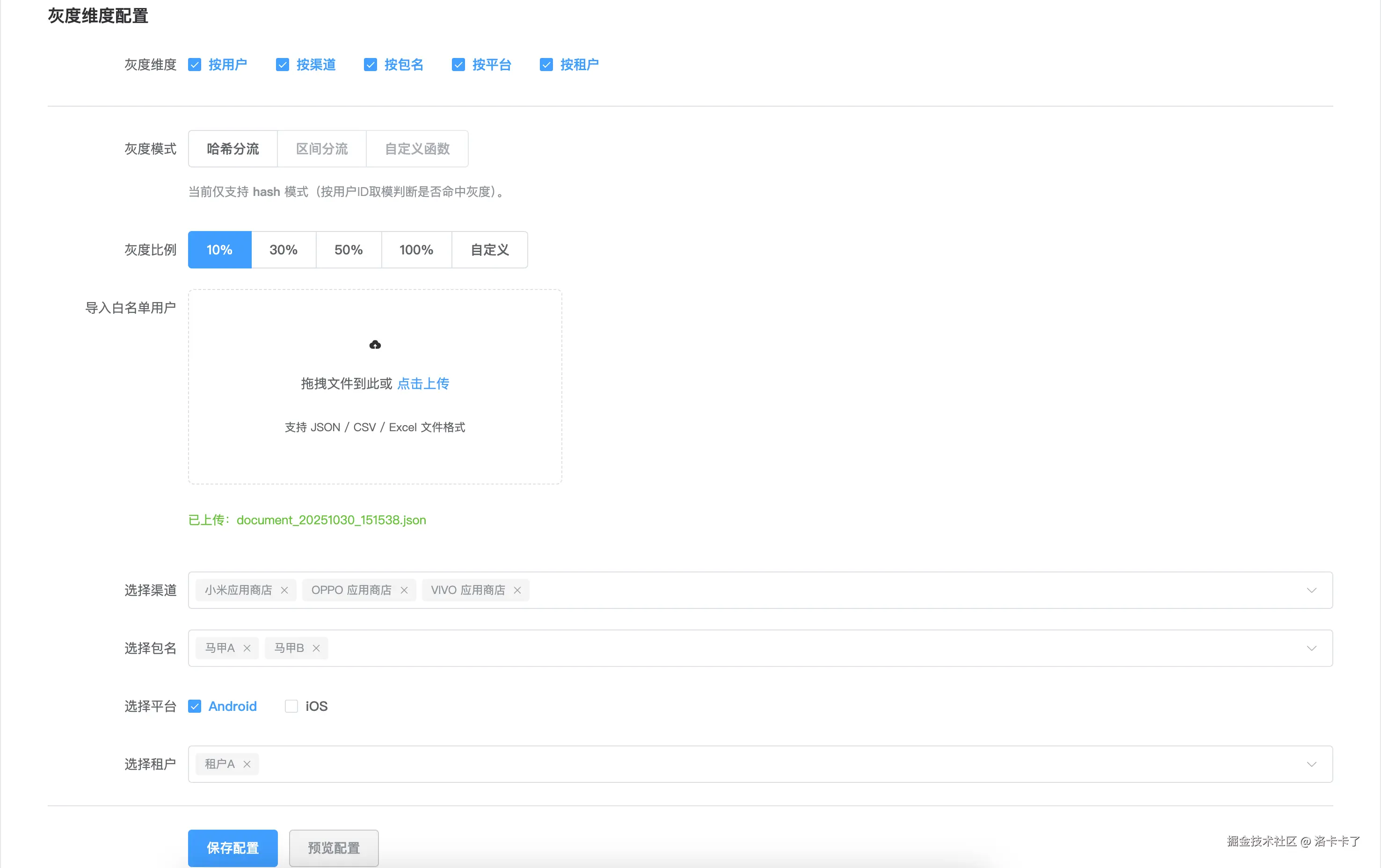Remove the 小米应用商店 channel tag
This screenshot has height=868, width=1381.
[284, 590]
